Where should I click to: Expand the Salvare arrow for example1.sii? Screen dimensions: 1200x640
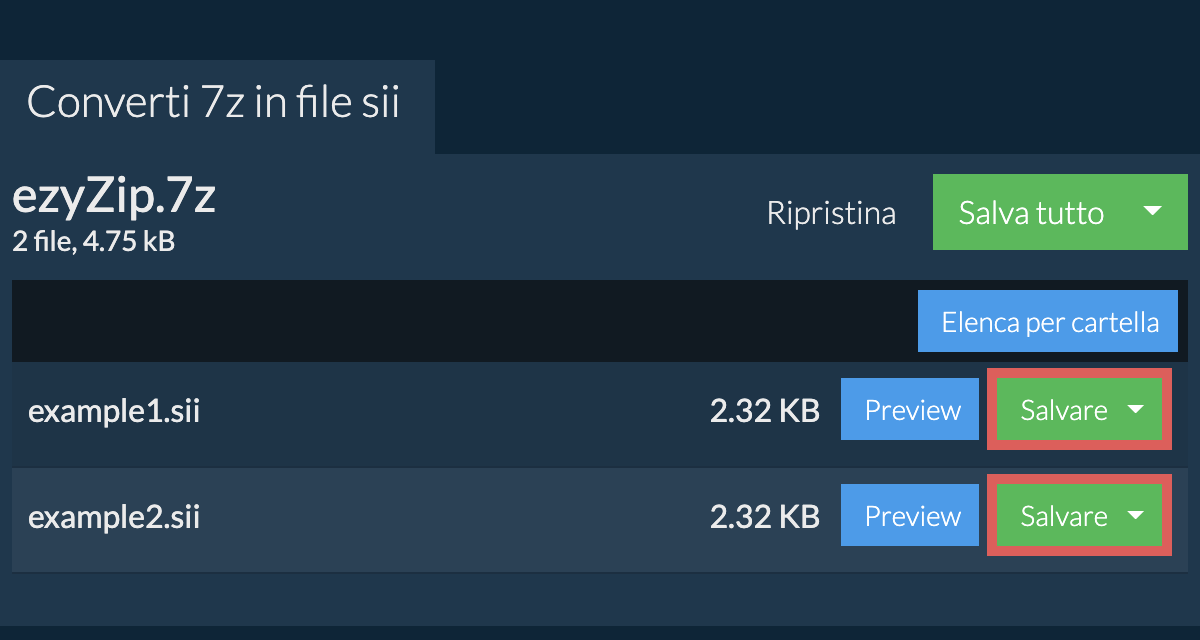coord(1136,410)
